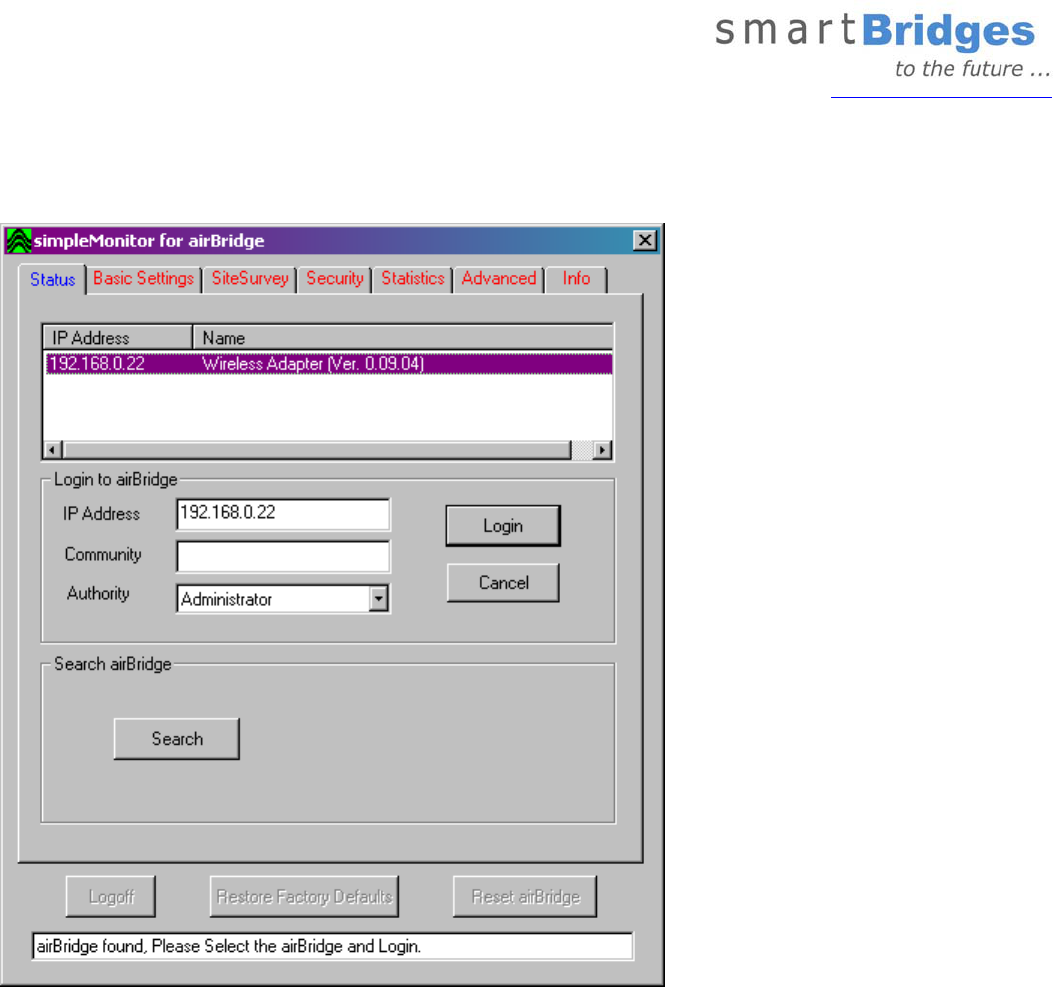Image resolution: width=1053 pixels, height=987 pixels.
Task: Open the Authority dropdown arrow
Action: pos(379,598)
